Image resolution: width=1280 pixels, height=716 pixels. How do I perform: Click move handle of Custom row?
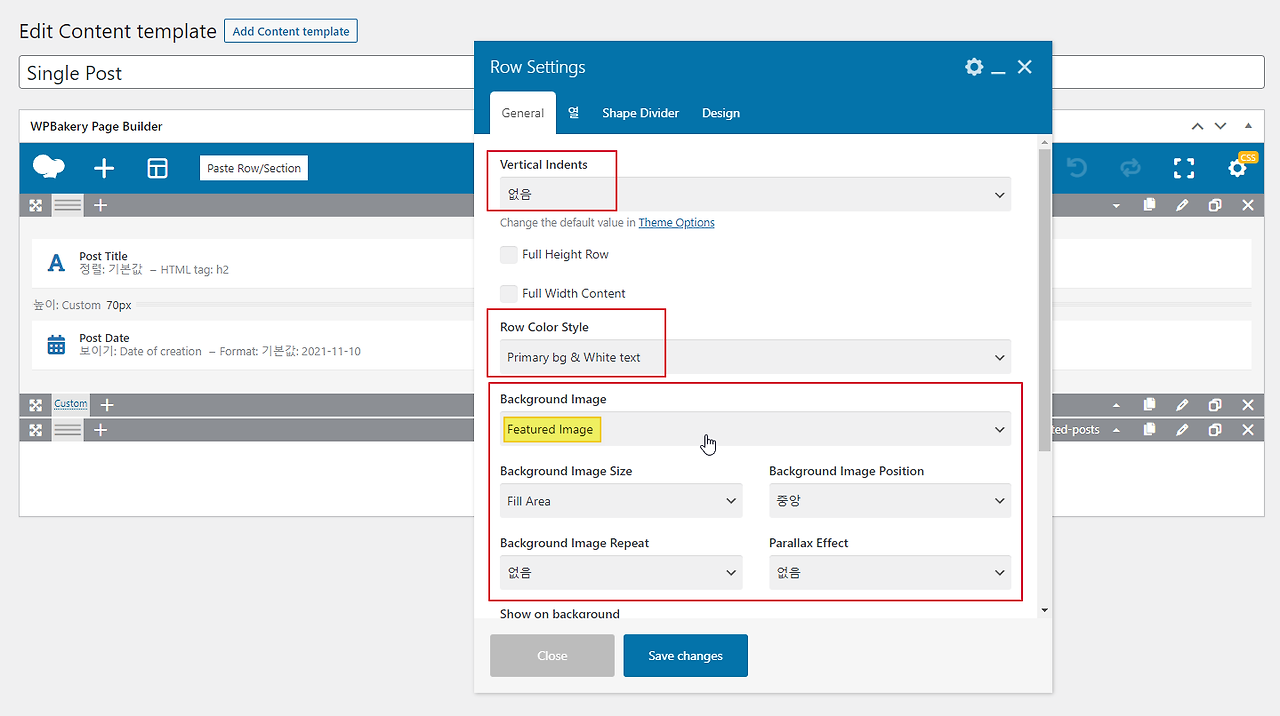[x=36, y=405]
